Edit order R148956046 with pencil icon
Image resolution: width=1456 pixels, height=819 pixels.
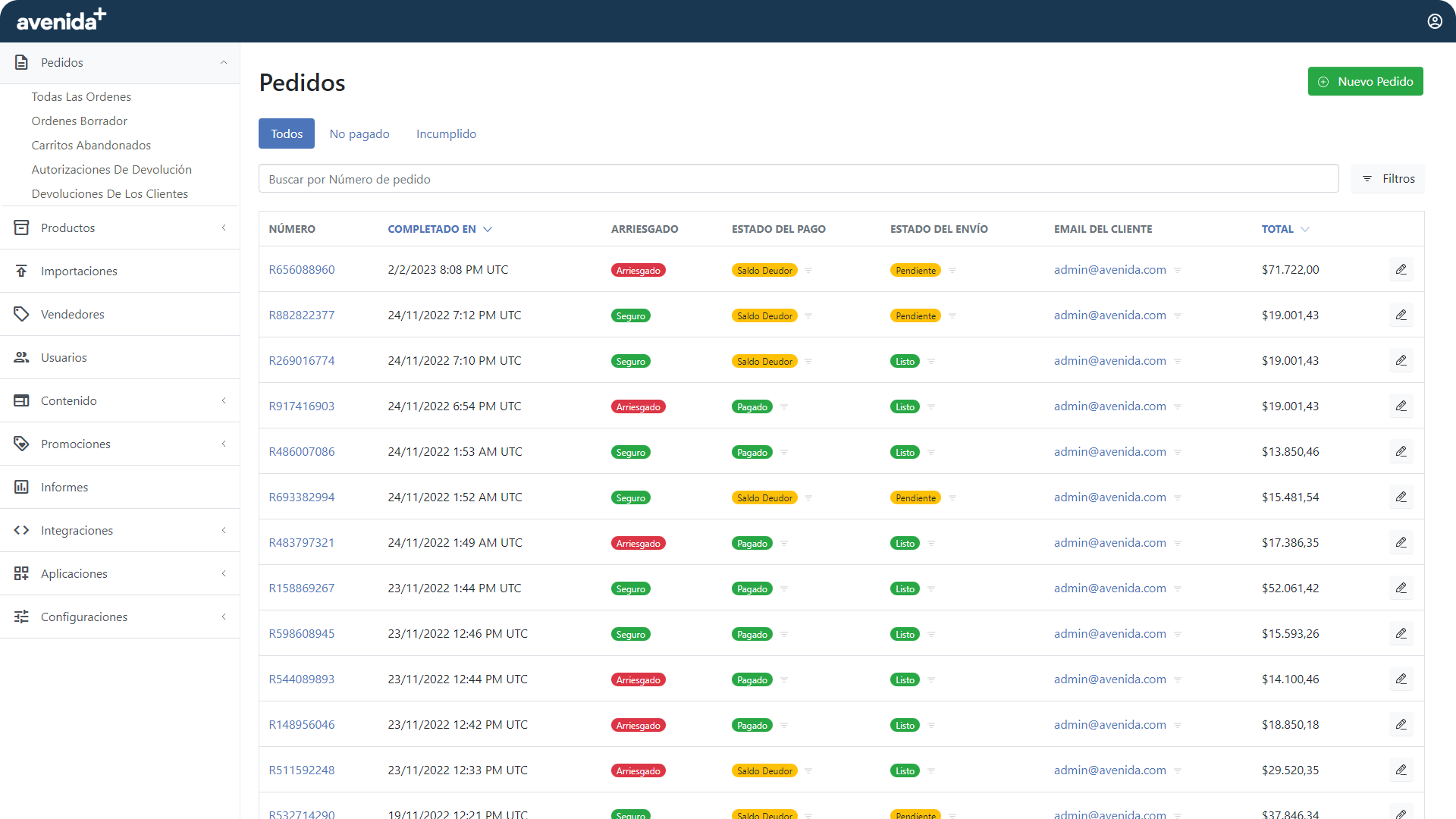[x=1401, y=724]
